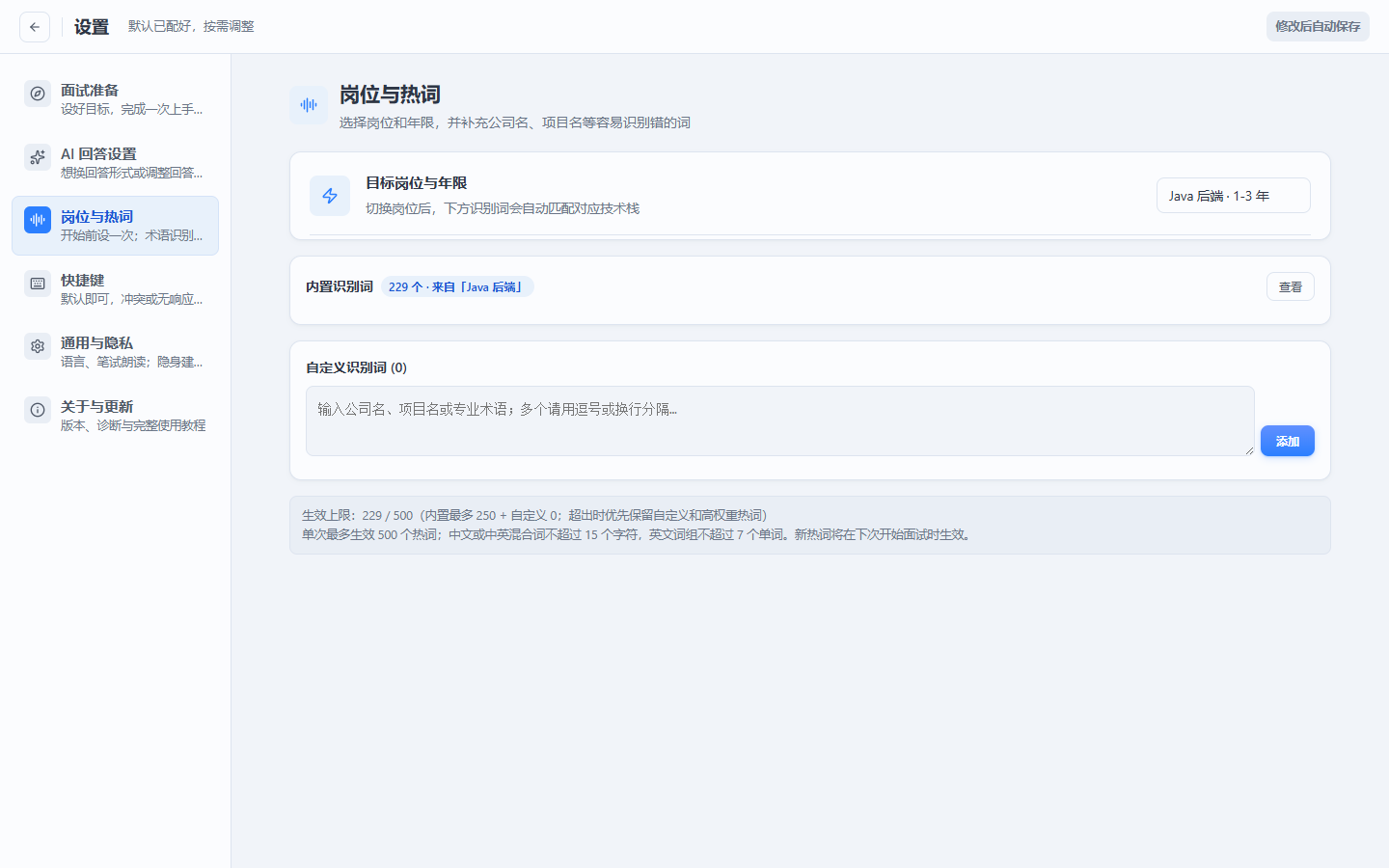Click the 目标岗位与年限 heading
The image size is (1389, 868).
coord(417,183)
